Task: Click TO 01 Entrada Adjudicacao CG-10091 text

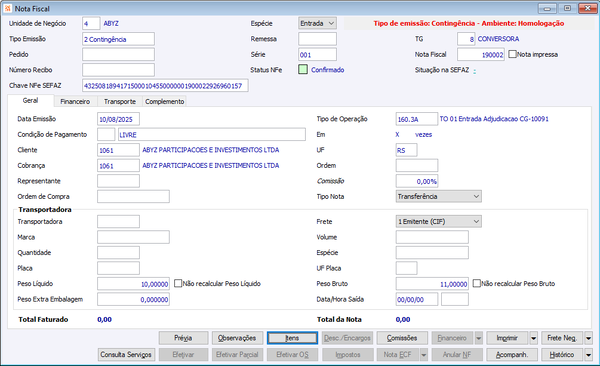Action: tap(494, 119)
